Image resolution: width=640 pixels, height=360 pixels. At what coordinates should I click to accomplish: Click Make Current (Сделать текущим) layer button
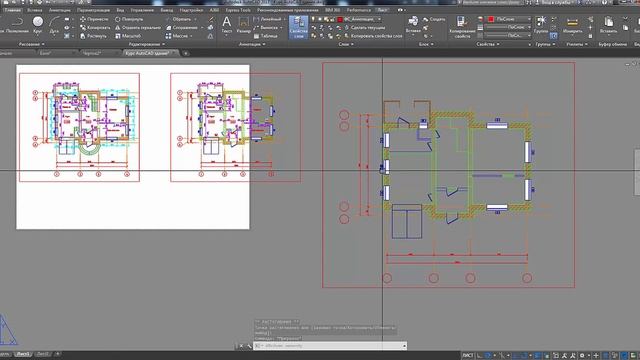(x=364, y=27)
